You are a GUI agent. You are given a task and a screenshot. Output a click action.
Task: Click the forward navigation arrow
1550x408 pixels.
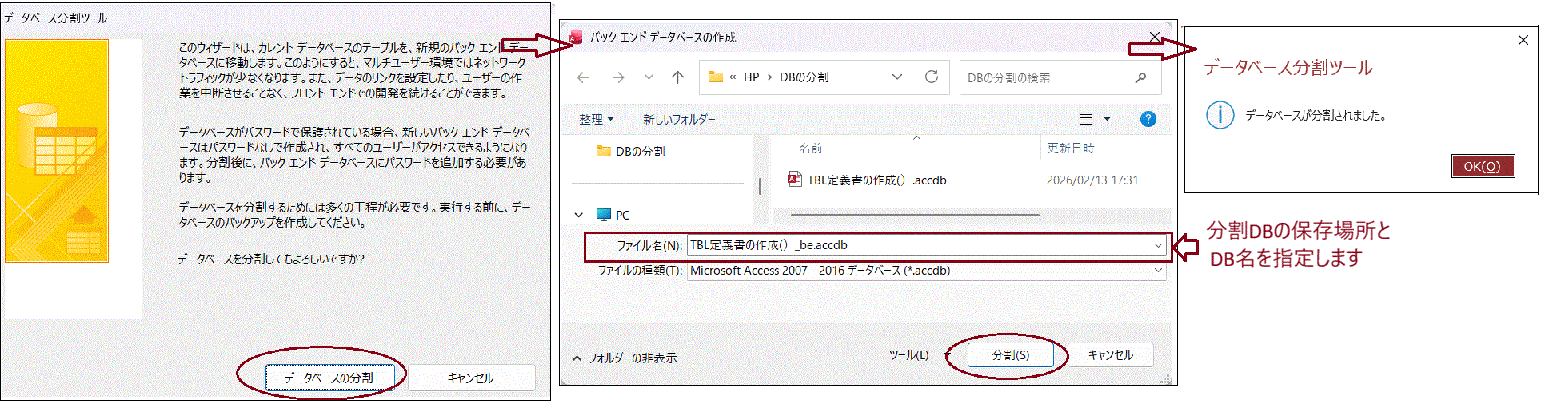click(617, 77)
